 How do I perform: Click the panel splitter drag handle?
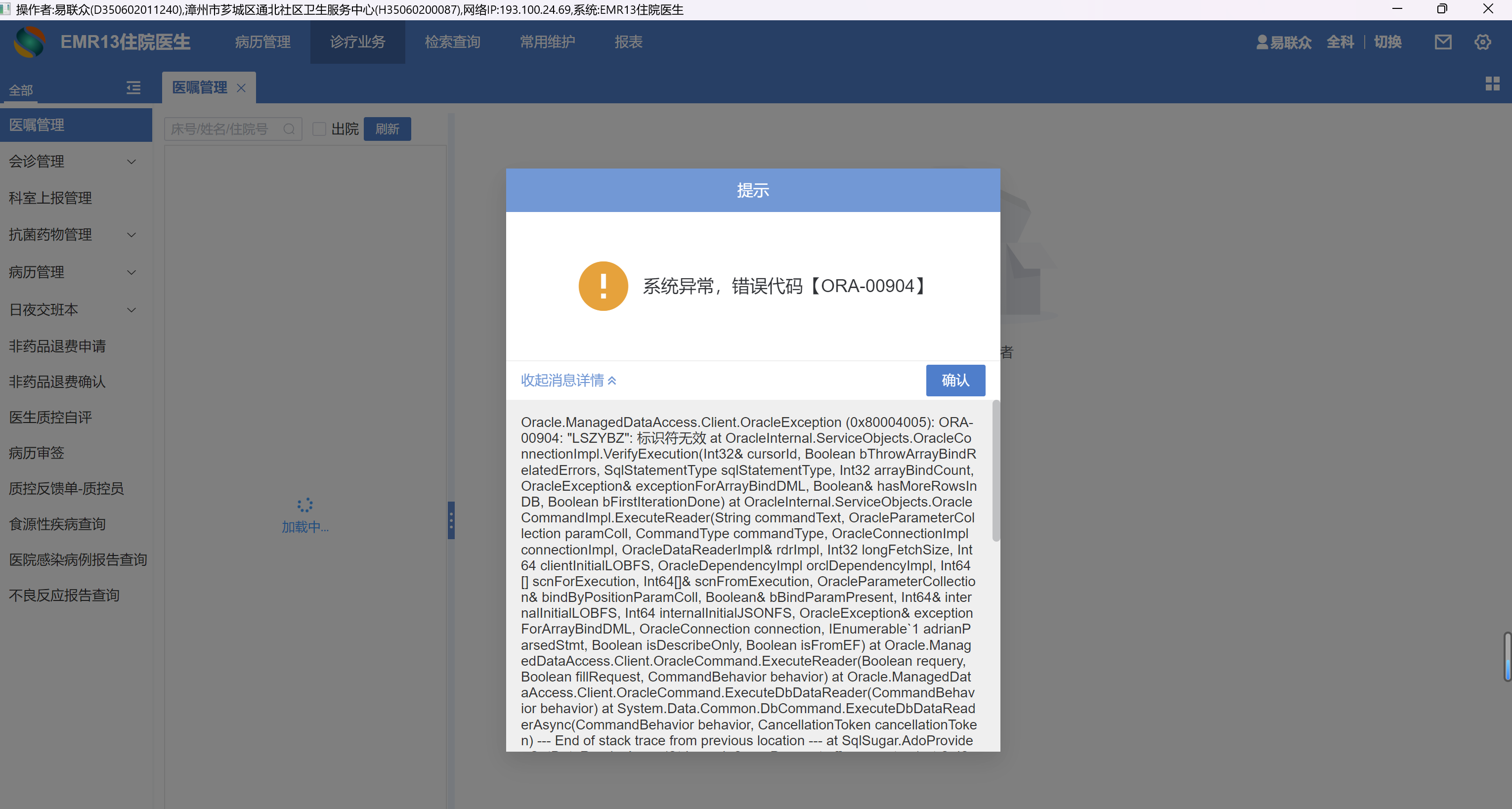pyautogui.click(x=451, y=520)
